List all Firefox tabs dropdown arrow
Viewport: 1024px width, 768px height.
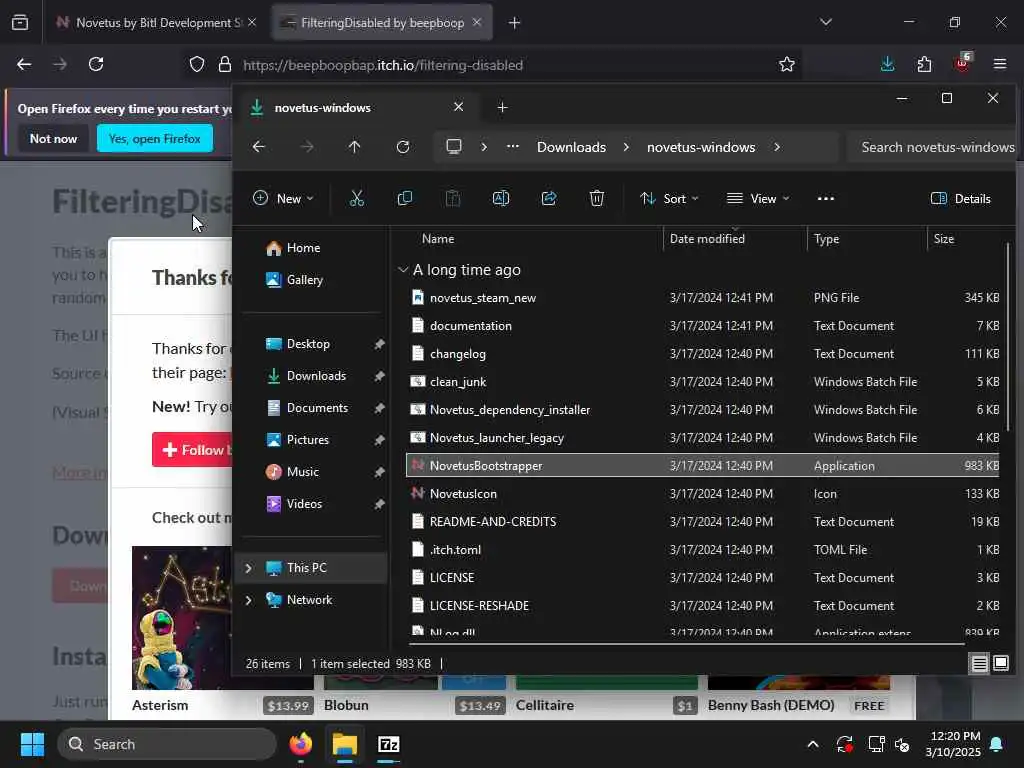[x=826, y=22]
